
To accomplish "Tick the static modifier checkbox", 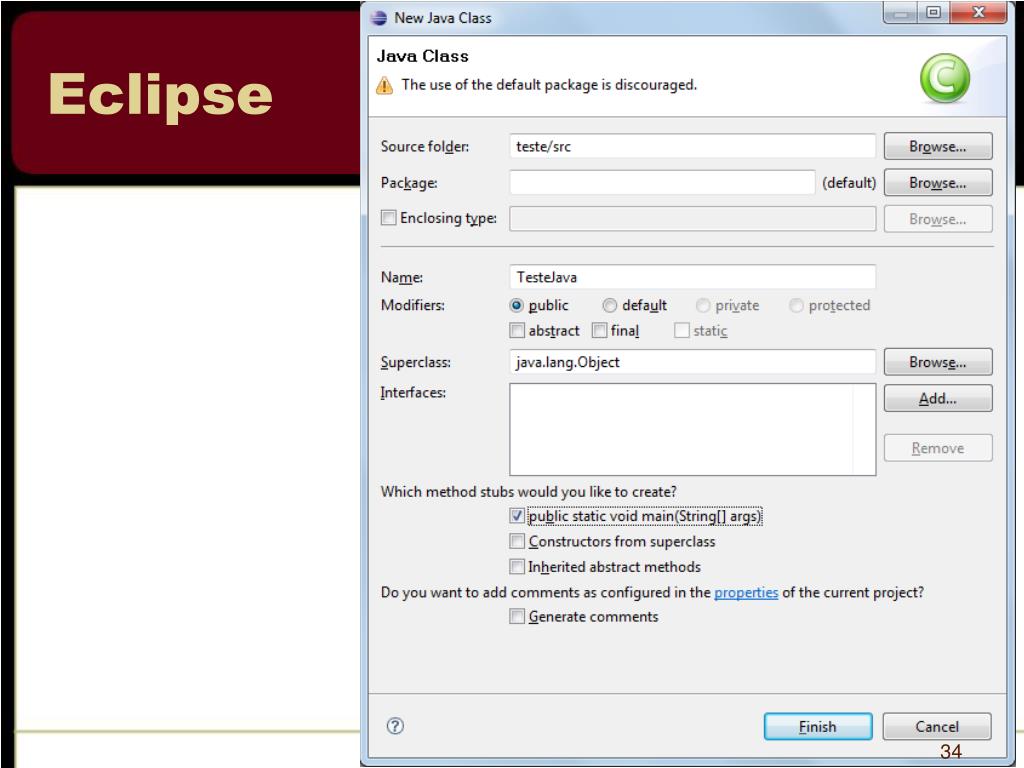I will (x=682, y=330).
